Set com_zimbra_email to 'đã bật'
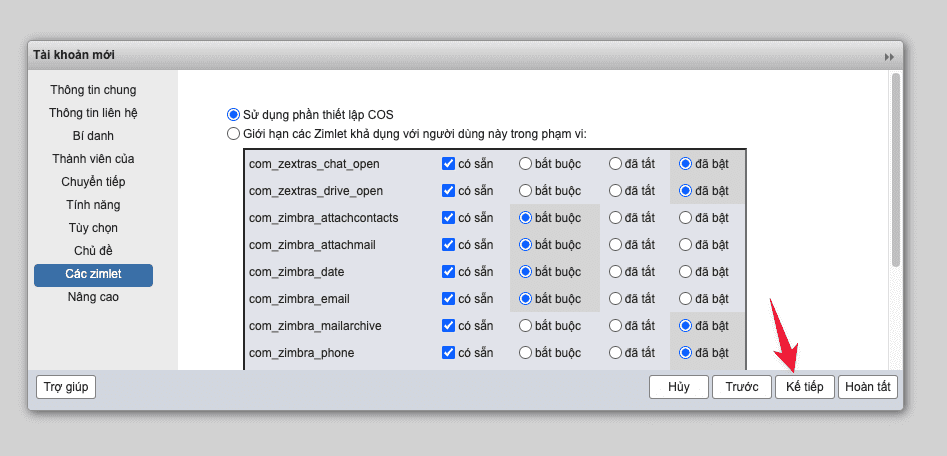The image size is (947, 456). point(685,298)
